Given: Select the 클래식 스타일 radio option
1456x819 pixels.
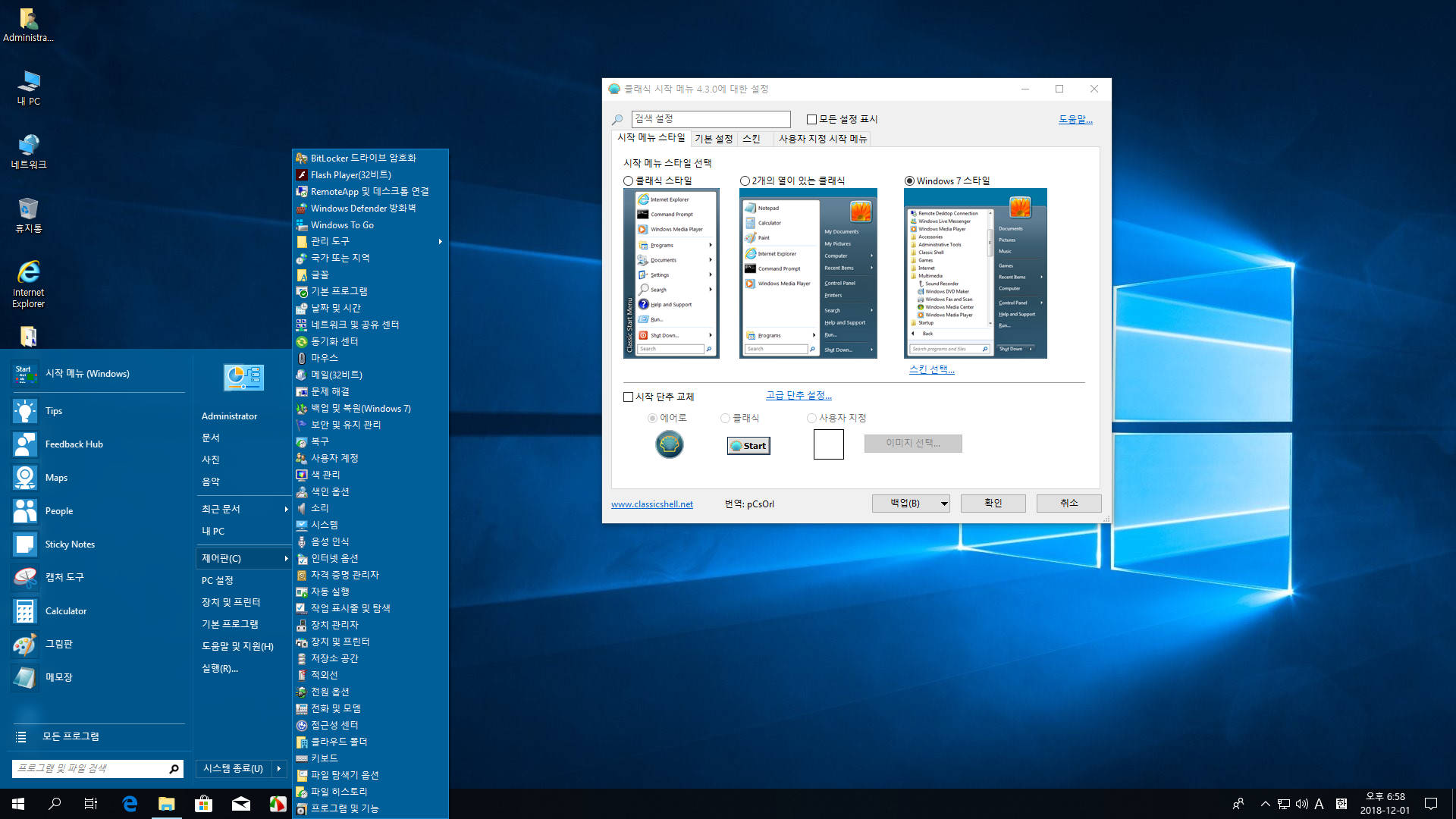Looking at the screenshot, I should click(x=628, y=181).
